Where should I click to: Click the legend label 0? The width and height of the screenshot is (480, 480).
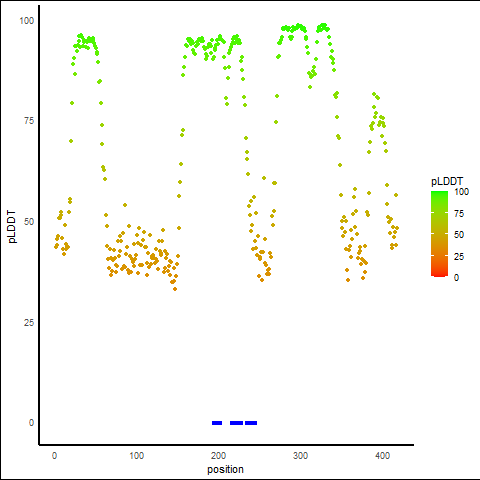point(457,278)
